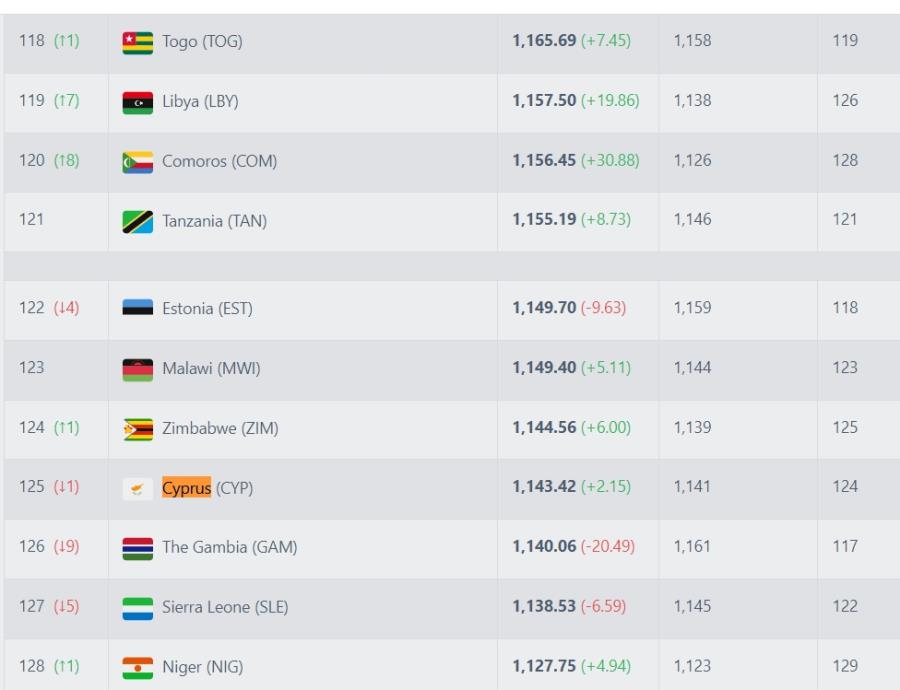Click Tanzania rank number 121
Screen dimensions: 900x690
point(31,219)
